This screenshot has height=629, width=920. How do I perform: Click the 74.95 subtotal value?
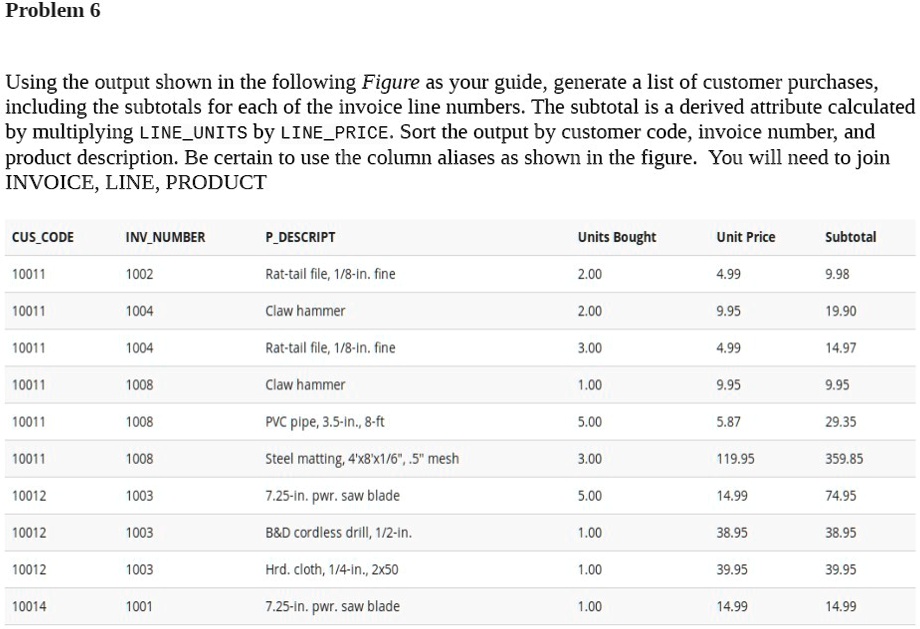click(840, 496)
